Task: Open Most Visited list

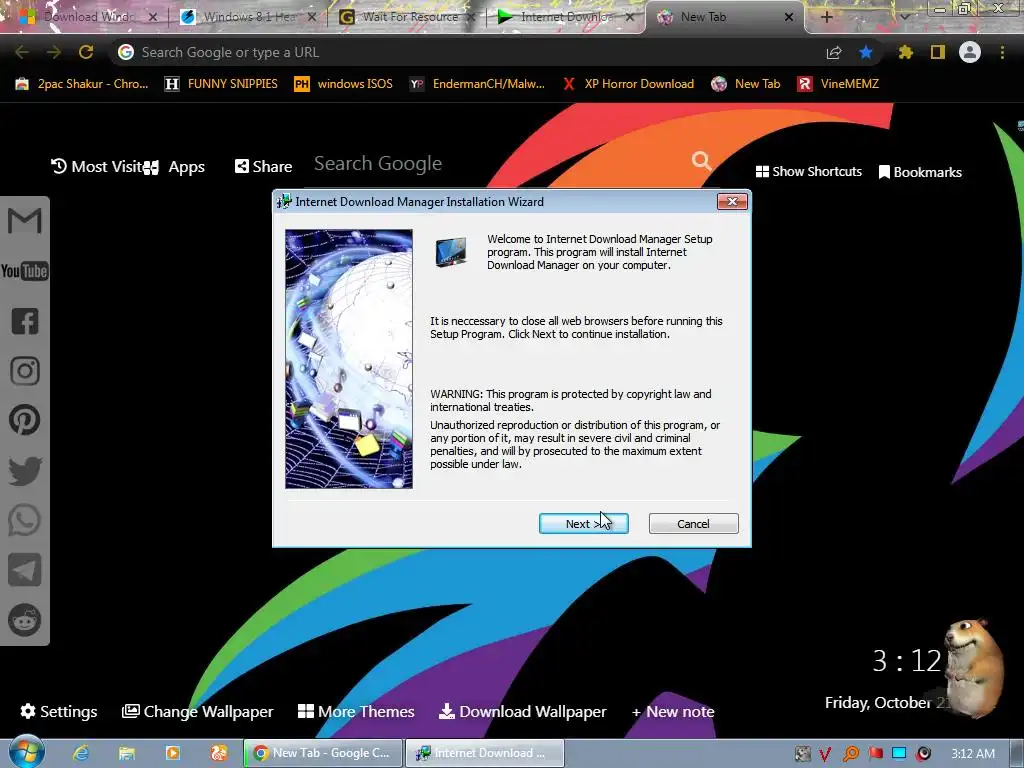Action: [97, 167]
